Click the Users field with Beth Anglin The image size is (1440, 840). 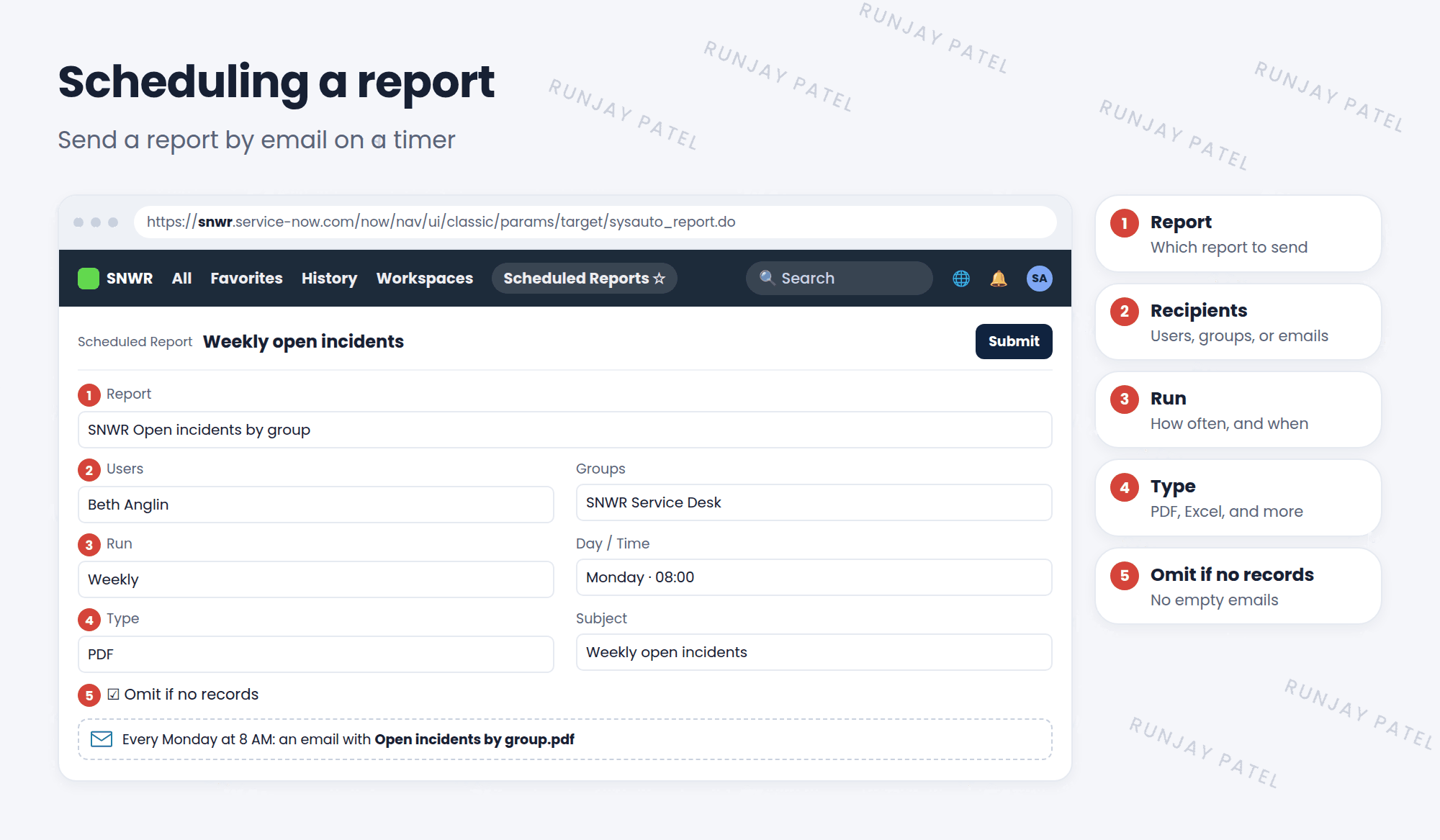click(315, 505)
